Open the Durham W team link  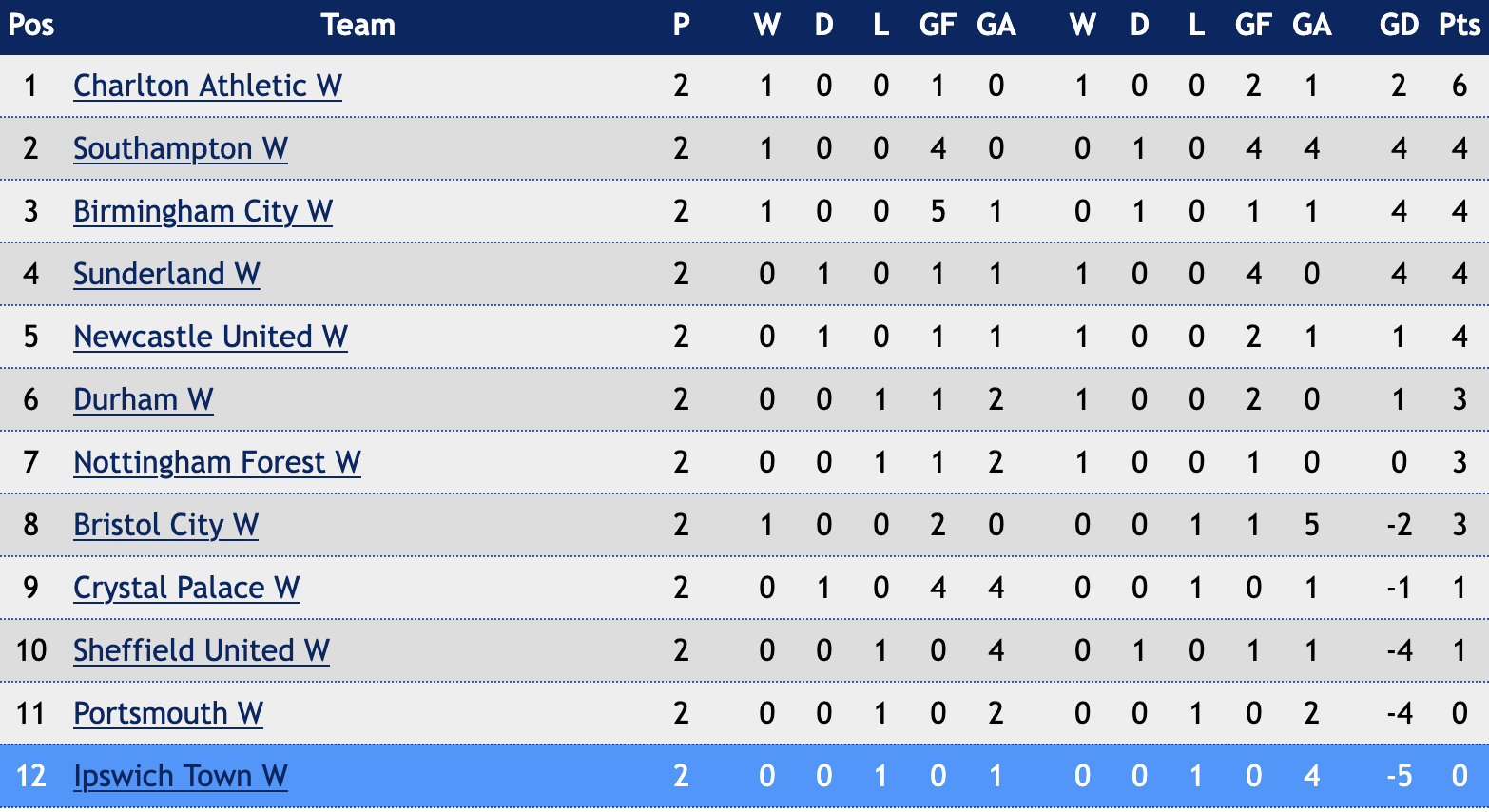point(143,399)
